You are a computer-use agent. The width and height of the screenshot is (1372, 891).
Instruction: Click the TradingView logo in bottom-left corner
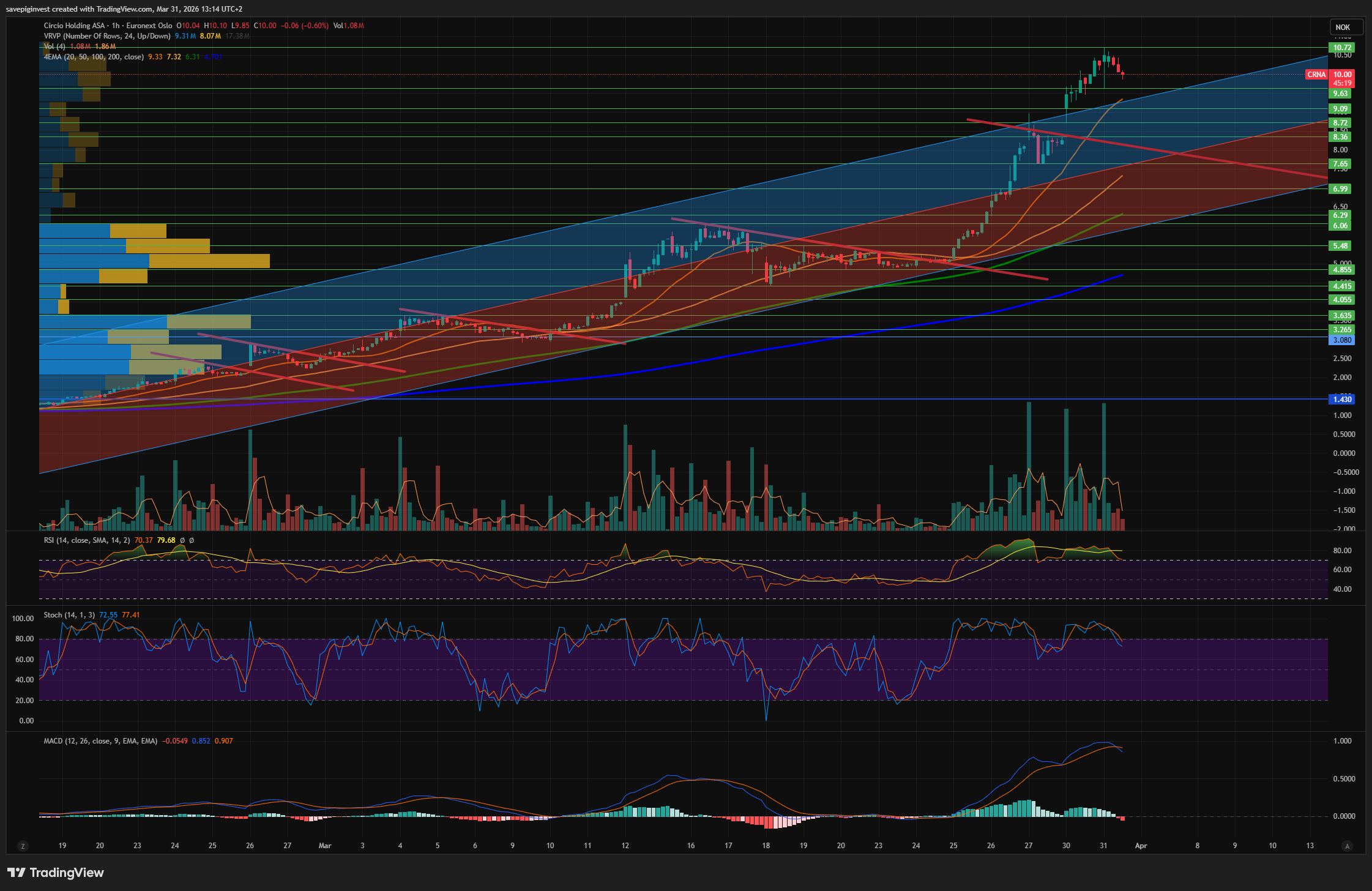[x=56, y=872]
